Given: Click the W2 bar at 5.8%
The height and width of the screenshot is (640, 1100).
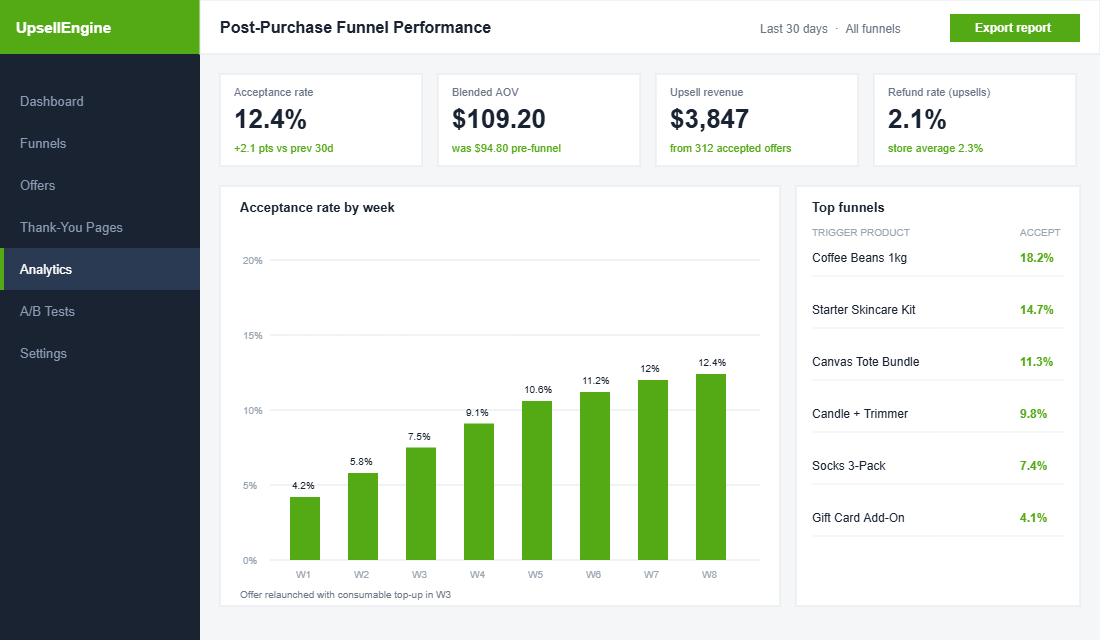Looking at the screenshot, I should [363, 516].
